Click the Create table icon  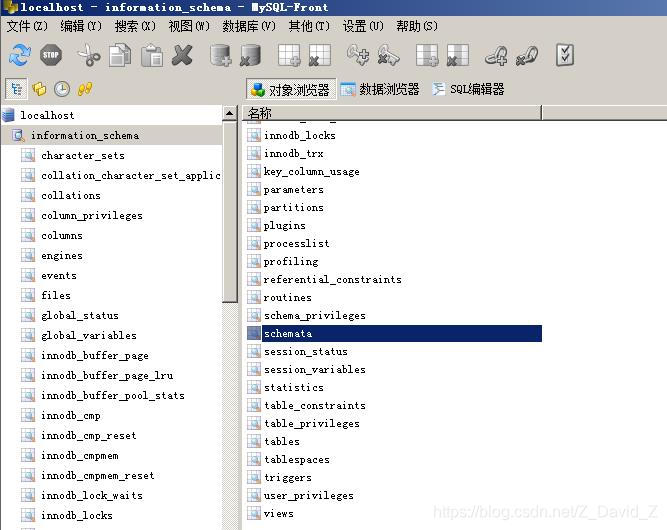click(x=289, y=55)
